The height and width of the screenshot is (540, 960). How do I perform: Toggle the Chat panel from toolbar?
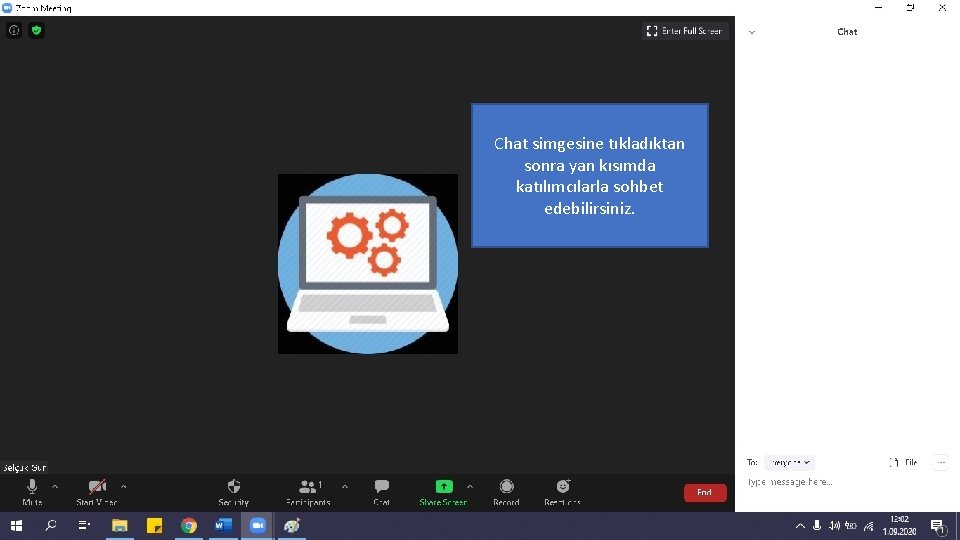coord(381,492)
